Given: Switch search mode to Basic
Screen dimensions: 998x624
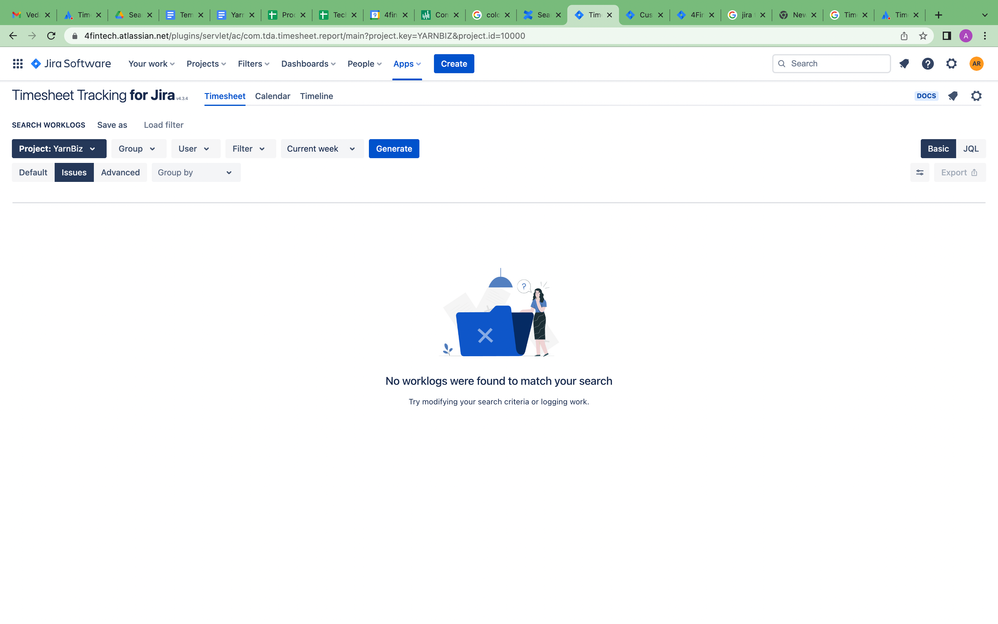Looking at the screenshot, I should pos(938,149).
